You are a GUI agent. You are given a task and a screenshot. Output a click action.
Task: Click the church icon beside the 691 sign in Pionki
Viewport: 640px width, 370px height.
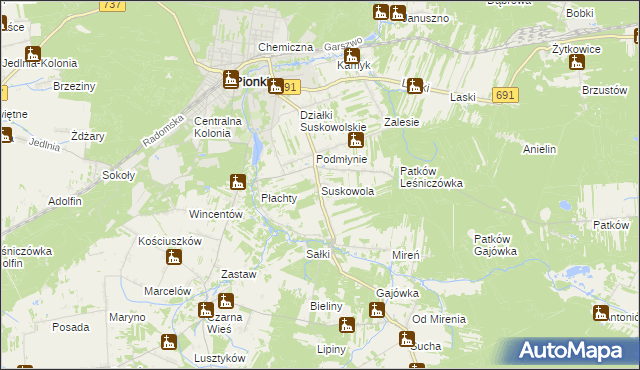pyautogui.click(x=276, y=86)
